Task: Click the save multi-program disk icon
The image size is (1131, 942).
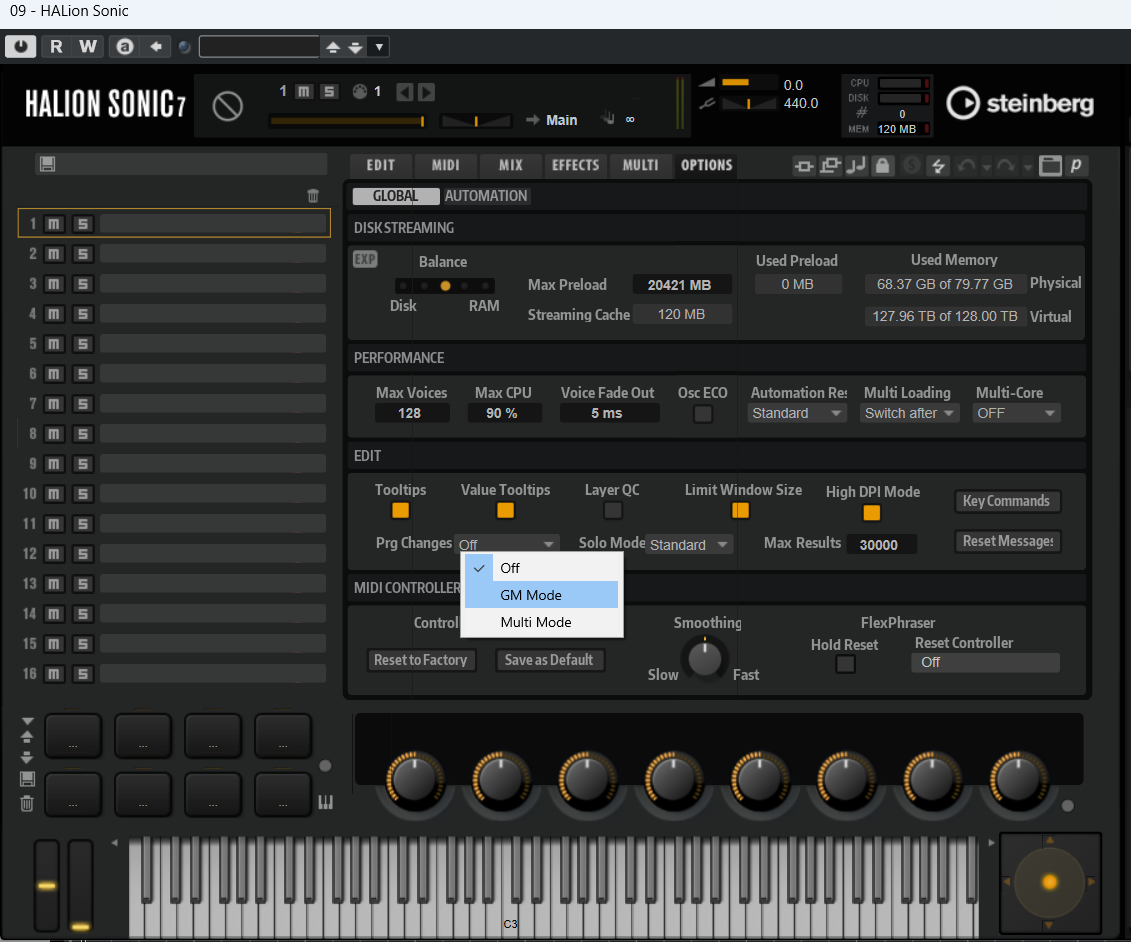Action: [x=47, y=165]
